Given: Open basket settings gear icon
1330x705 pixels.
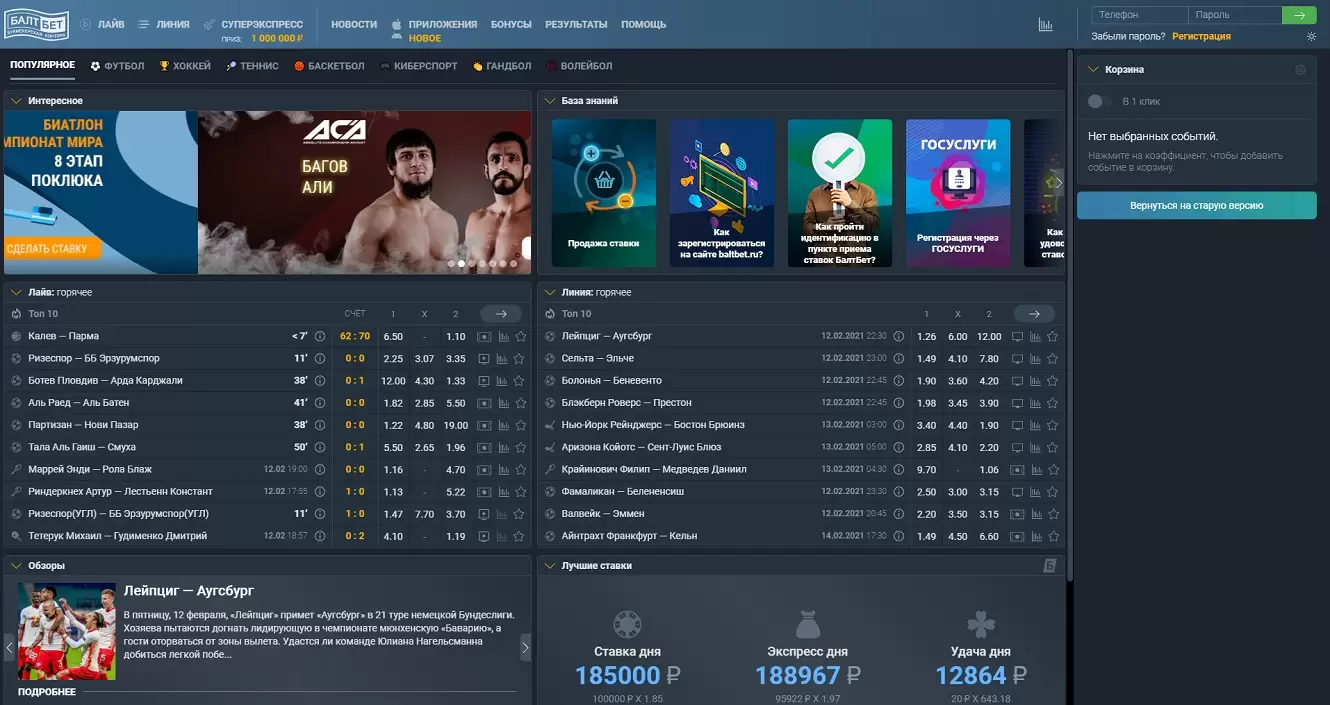Looking at the screenshot, I should [x=1300, y=70].
